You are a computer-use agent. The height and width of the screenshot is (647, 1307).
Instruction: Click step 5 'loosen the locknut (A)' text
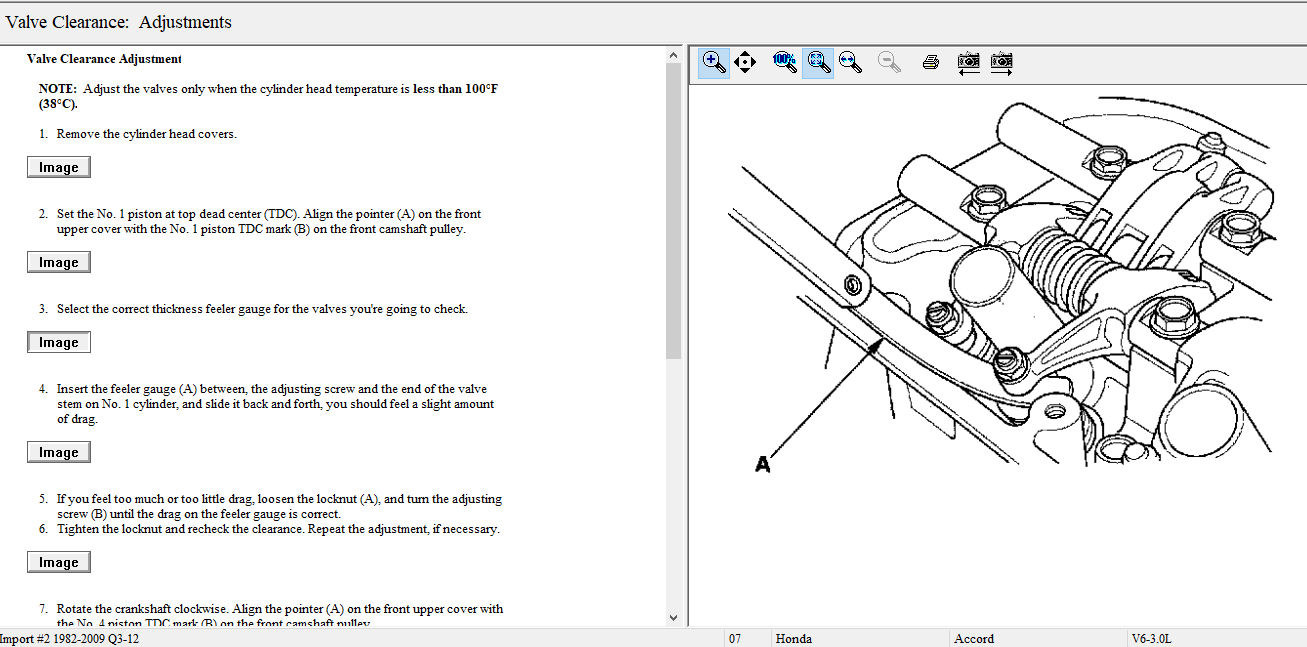[x=279, y=506]
